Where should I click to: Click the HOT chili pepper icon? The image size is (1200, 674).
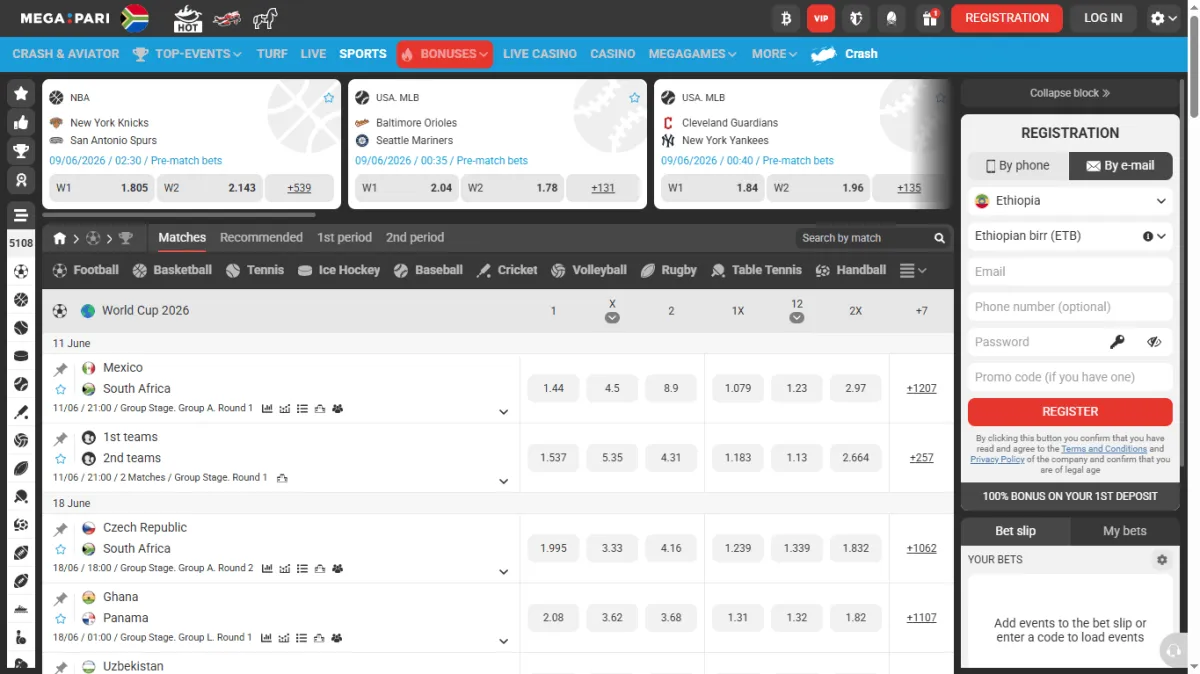(x=188, y=18)
